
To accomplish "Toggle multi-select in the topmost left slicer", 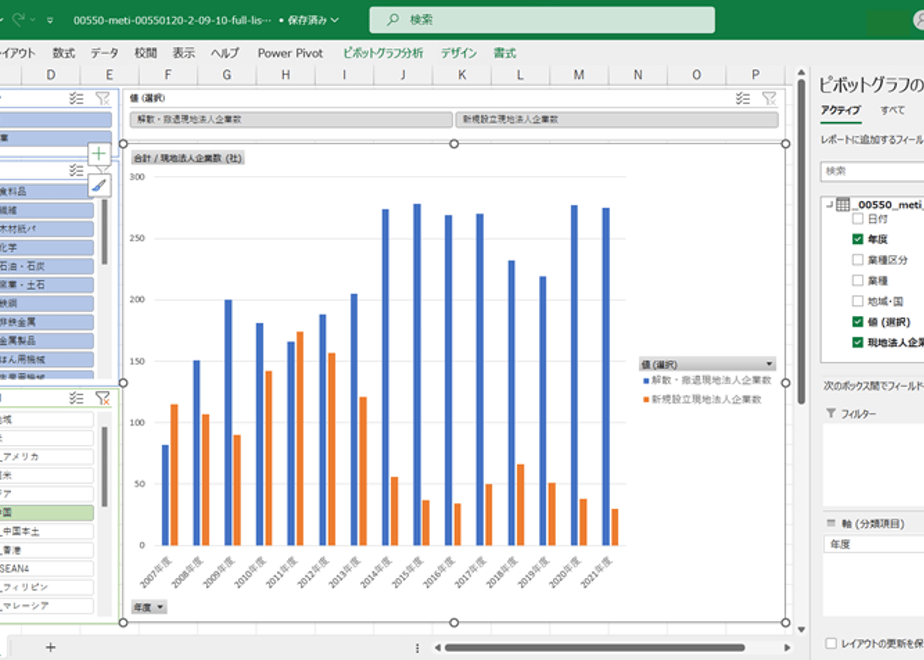I will [x=76, y=98].
